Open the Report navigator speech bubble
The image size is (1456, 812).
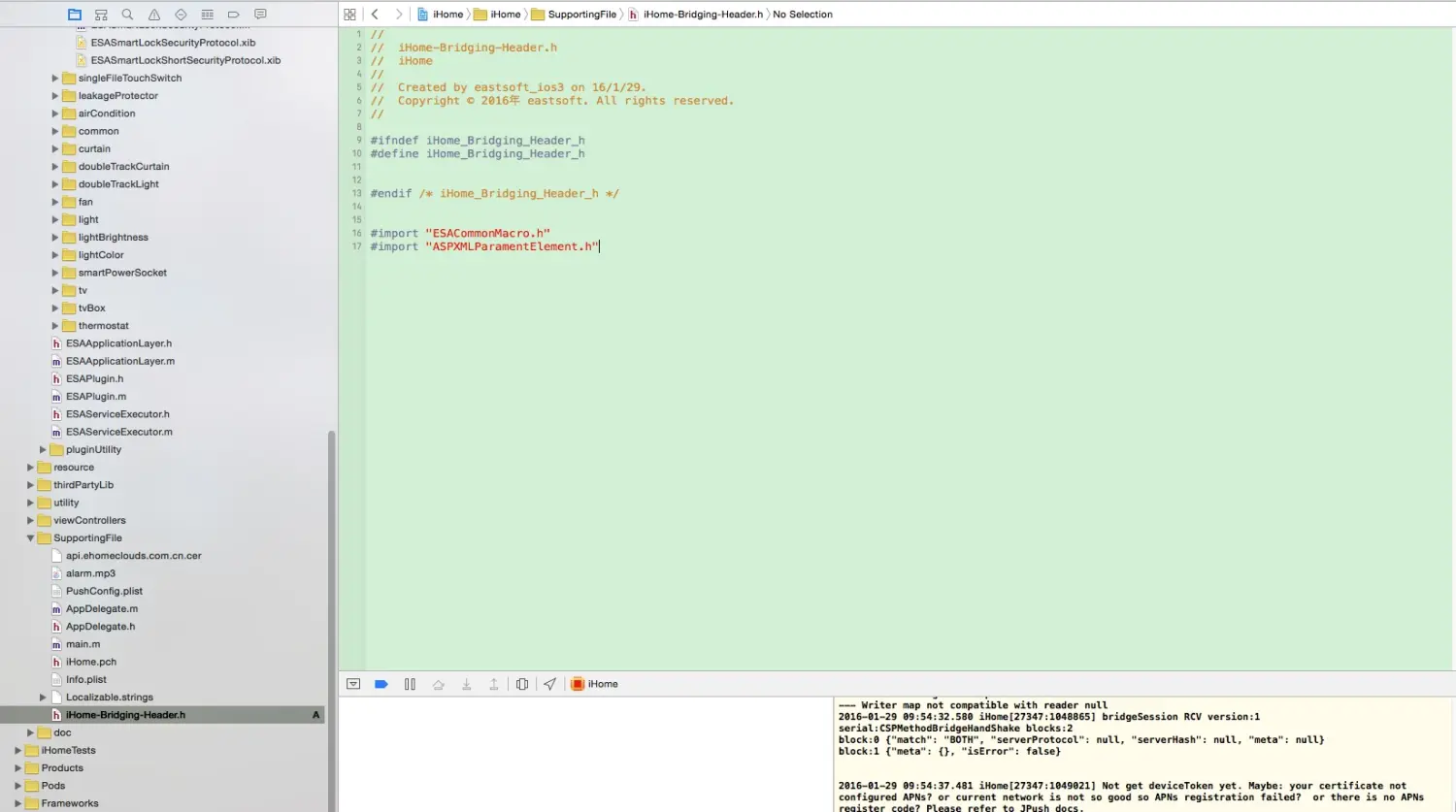260,15
